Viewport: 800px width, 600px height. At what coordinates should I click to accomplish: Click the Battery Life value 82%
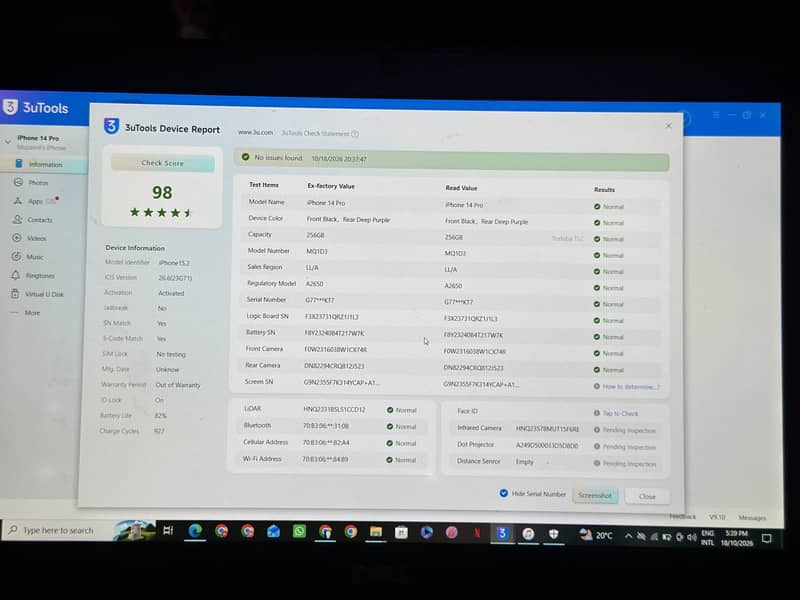click(160, 416)
